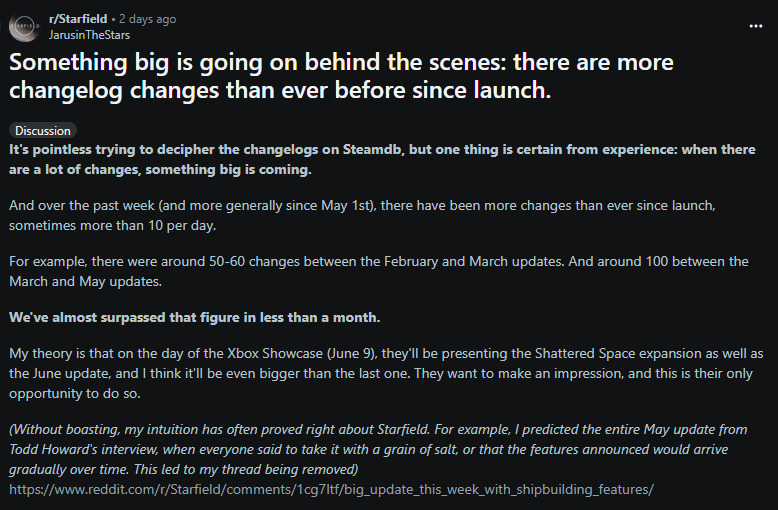This screenshot has width=778, height=510.
Task: Click the post title about changelog changes
Action: pos(341,76)
